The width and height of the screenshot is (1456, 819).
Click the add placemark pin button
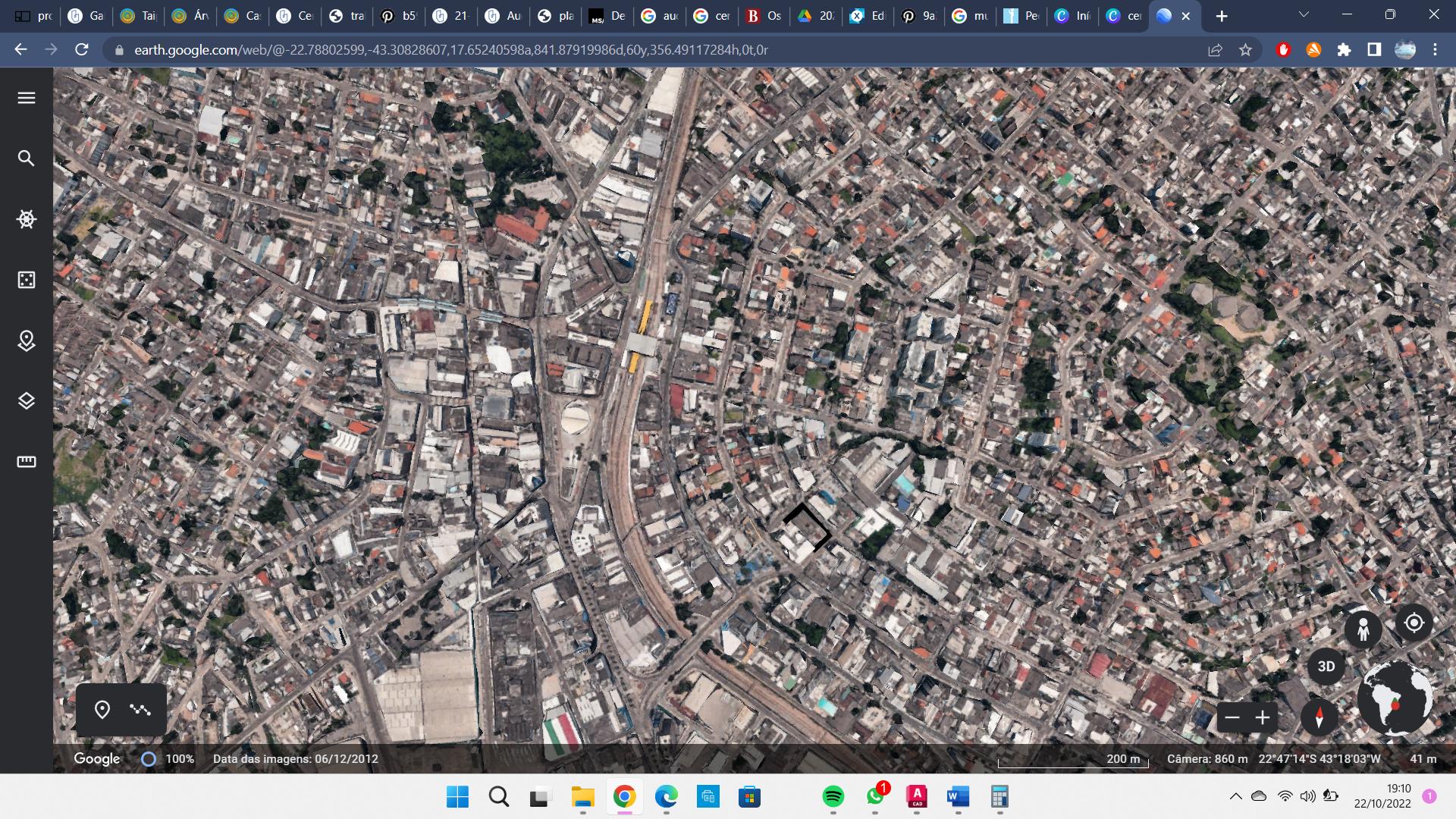tap(102, 710)
